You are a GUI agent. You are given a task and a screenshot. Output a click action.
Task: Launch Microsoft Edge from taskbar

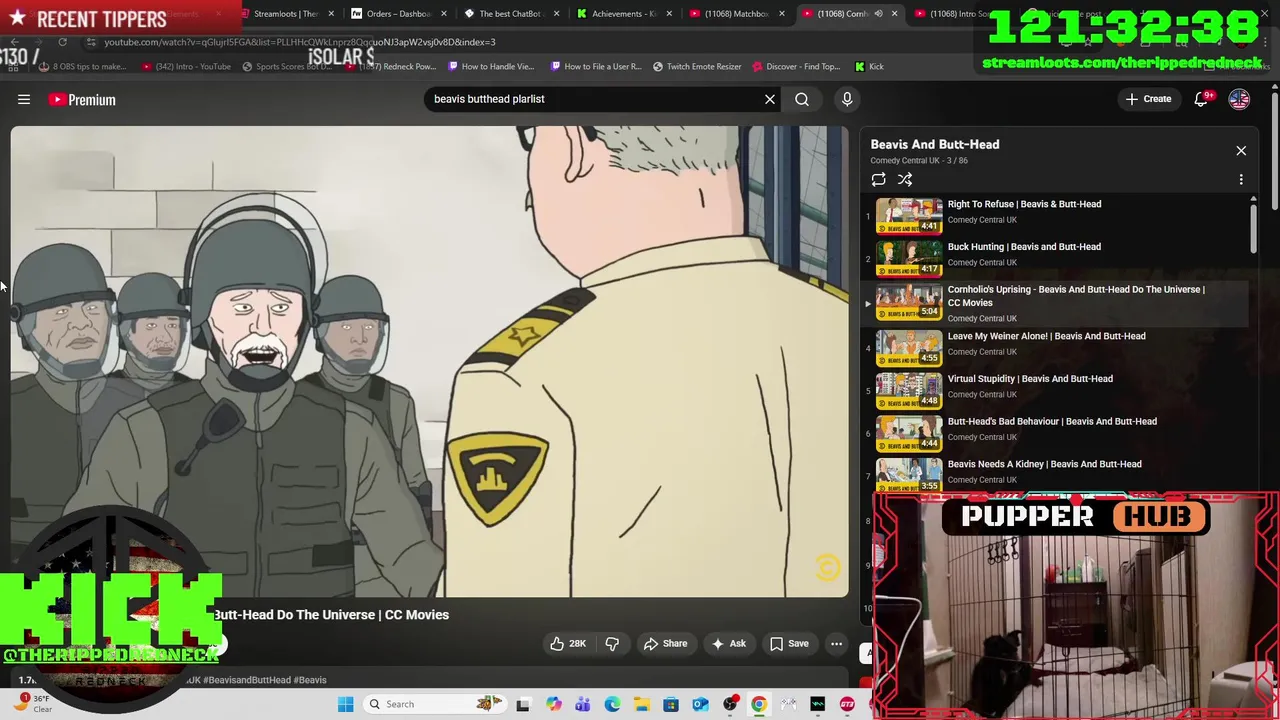612,704
